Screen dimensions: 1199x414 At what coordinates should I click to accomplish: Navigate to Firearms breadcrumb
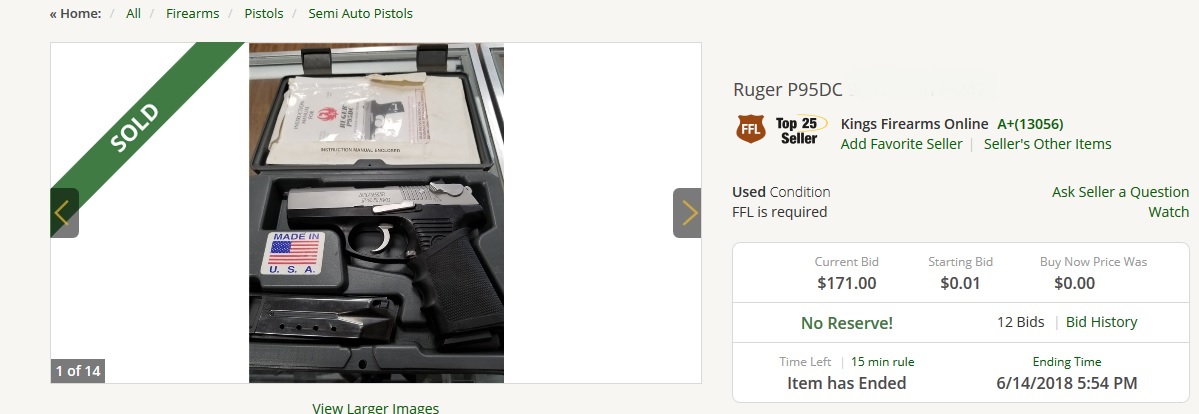point(193,14)
